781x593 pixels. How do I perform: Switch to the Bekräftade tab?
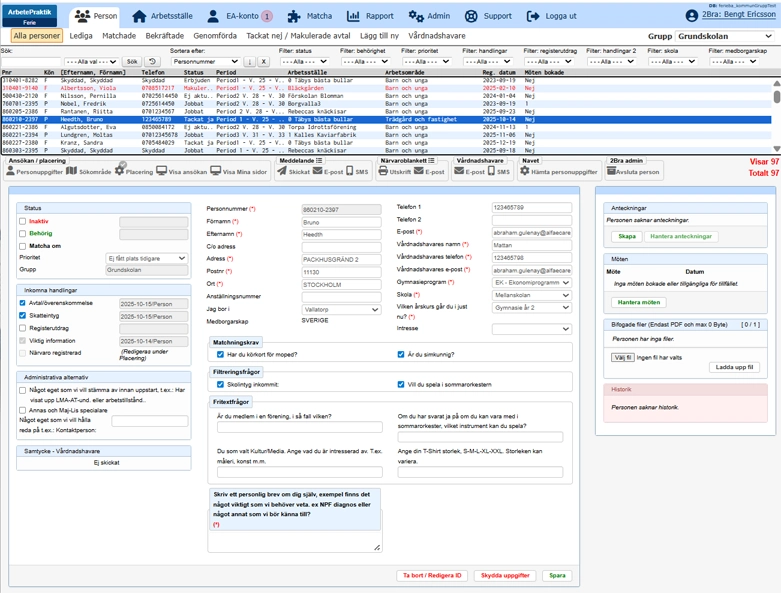[x=165, y=36]
